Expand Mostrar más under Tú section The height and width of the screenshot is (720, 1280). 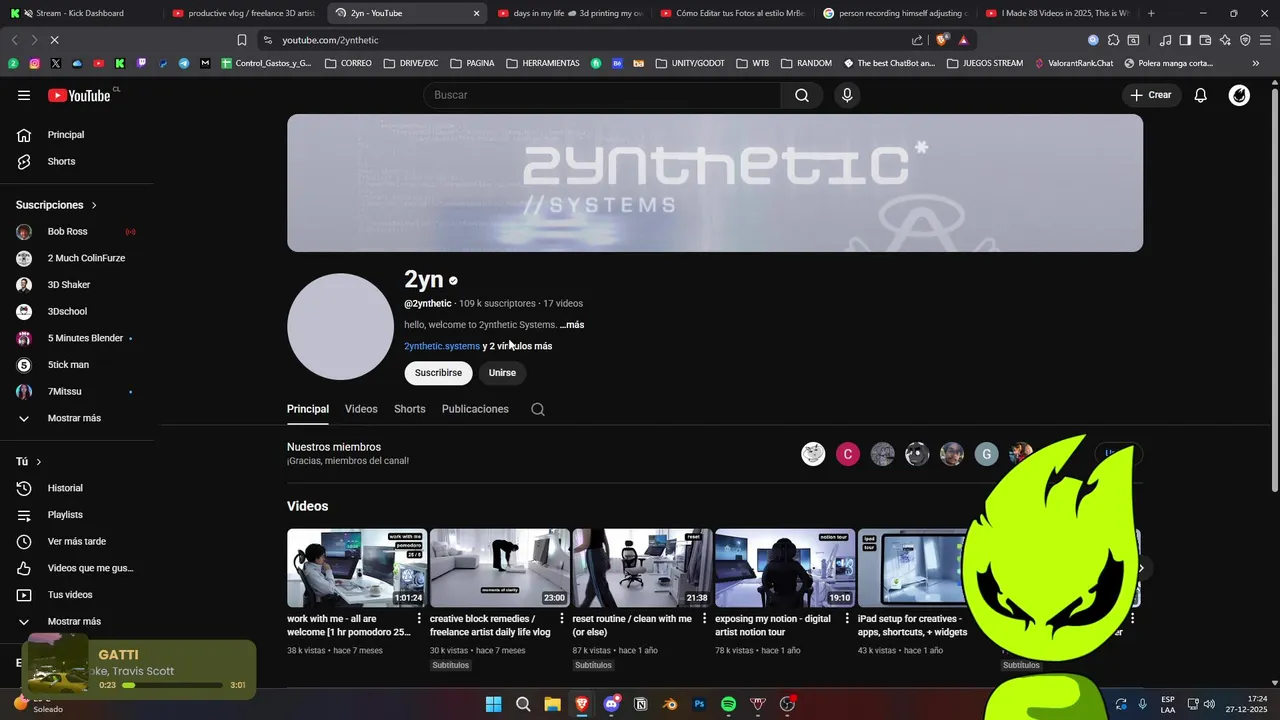pos(76,621)
